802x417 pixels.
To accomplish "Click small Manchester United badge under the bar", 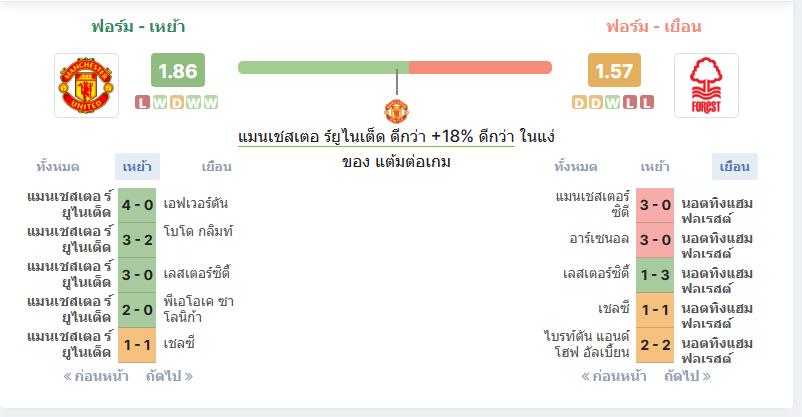I will (x=396, y=111).
